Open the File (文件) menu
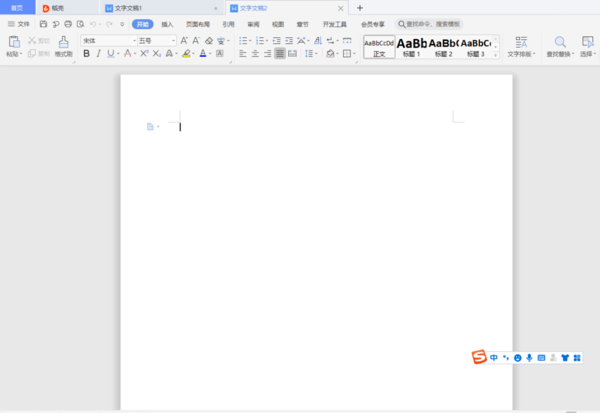 tap(19, 23)
